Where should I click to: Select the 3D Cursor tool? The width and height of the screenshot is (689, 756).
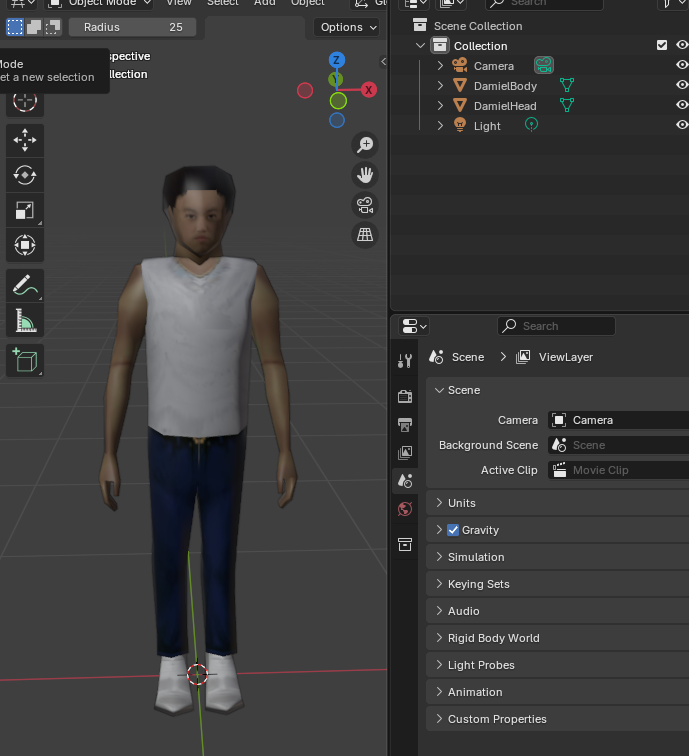point(25,102)
